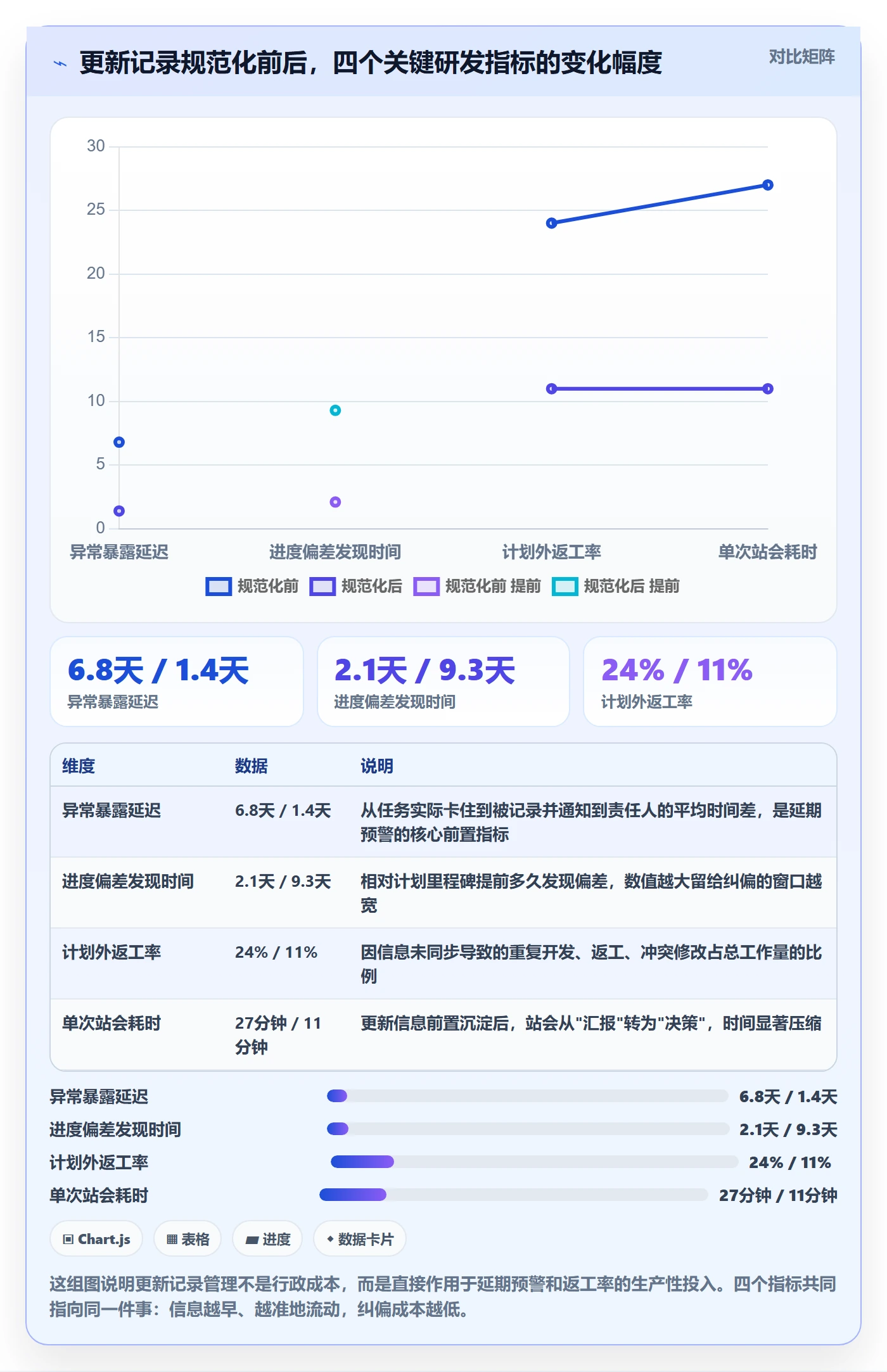Click the 单次站会耗时 progress bar
This screenshot has height=1372, width=887.
click(x=514, y=1195)
